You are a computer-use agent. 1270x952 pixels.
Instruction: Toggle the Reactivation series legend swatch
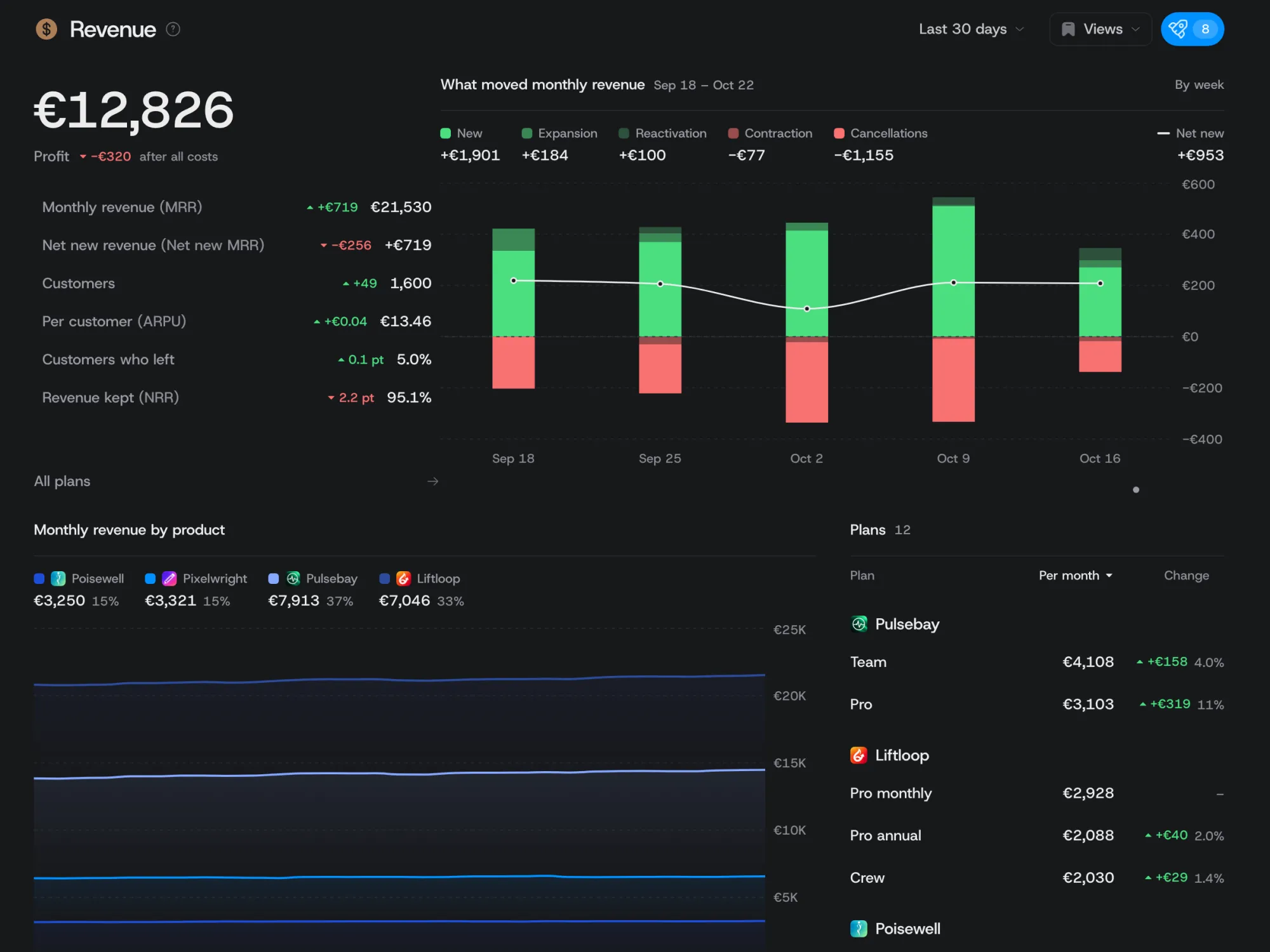pos(624,133)
